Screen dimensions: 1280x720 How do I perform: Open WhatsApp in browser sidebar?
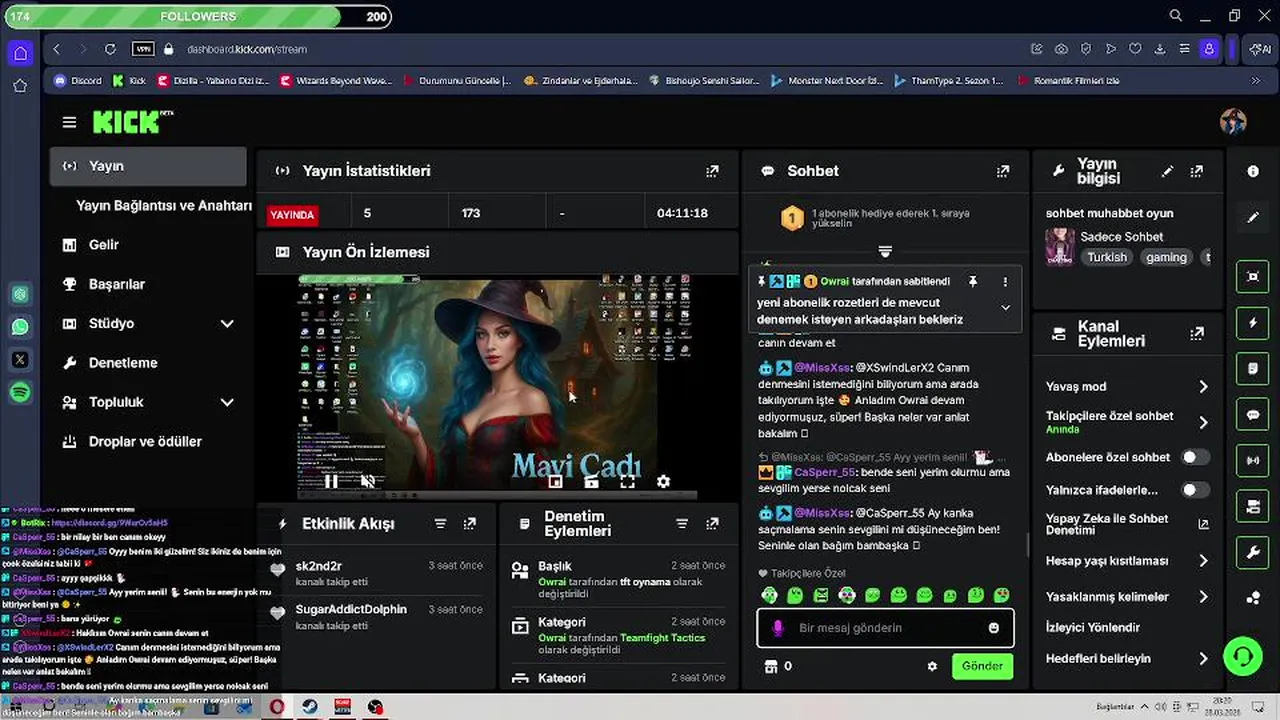point(20,327)
